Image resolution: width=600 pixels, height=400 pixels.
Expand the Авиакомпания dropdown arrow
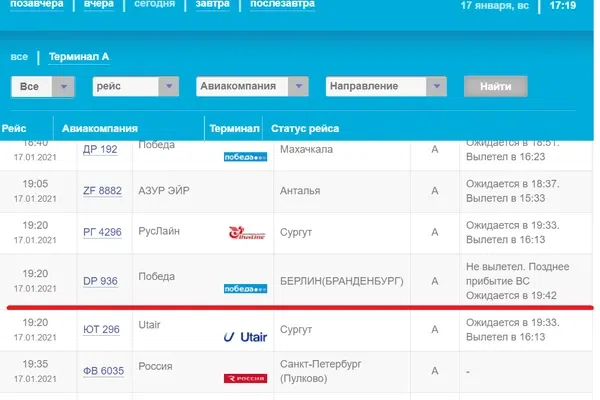click(298, 87)
